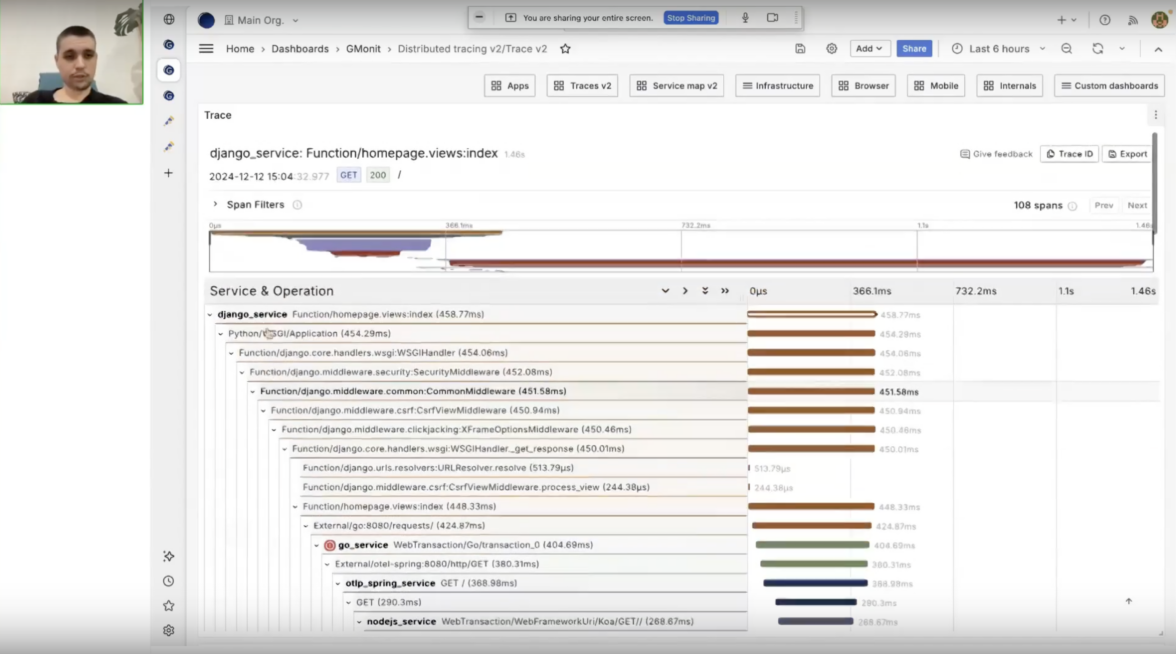Click the Explore history clock in sidebar
Image resolution: width=1176 pixels, height=654 pixels.
[168, 581]
